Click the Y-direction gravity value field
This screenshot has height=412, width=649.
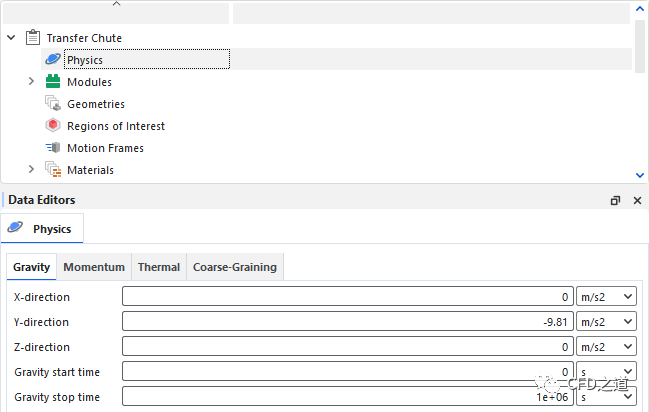(x=348, y=322)
